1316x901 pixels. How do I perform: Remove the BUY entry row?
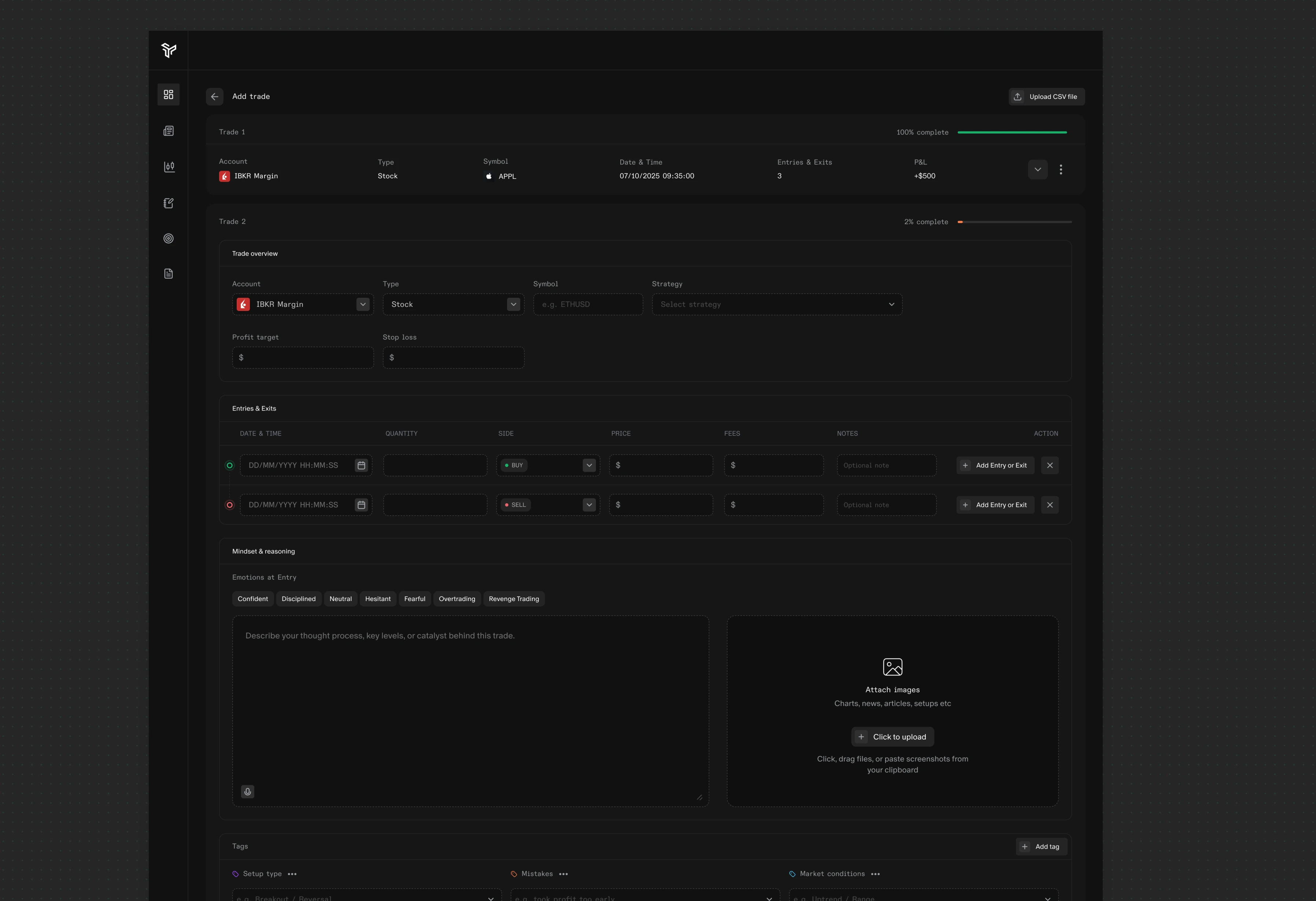1050,465
